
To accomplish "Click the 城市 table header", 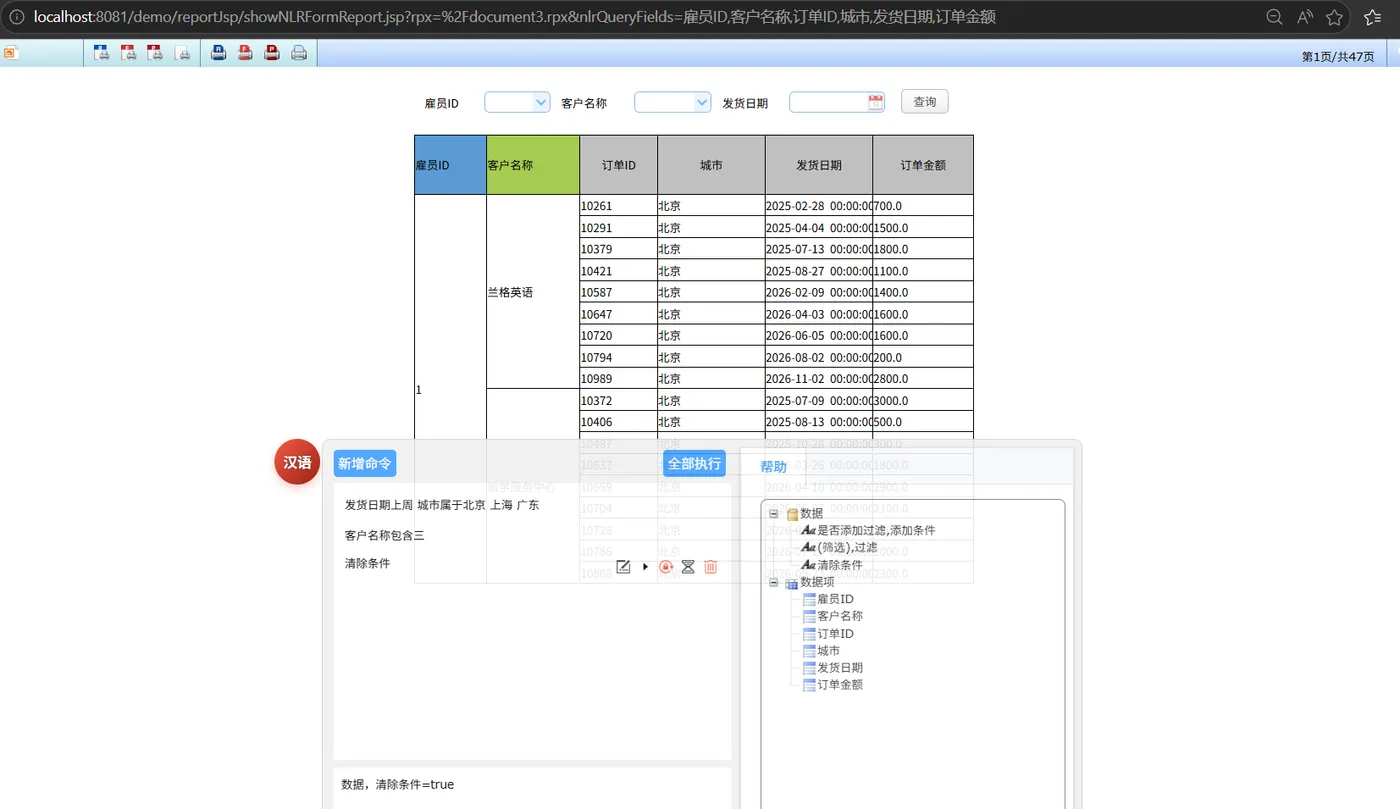I will [x=711, y=165].
